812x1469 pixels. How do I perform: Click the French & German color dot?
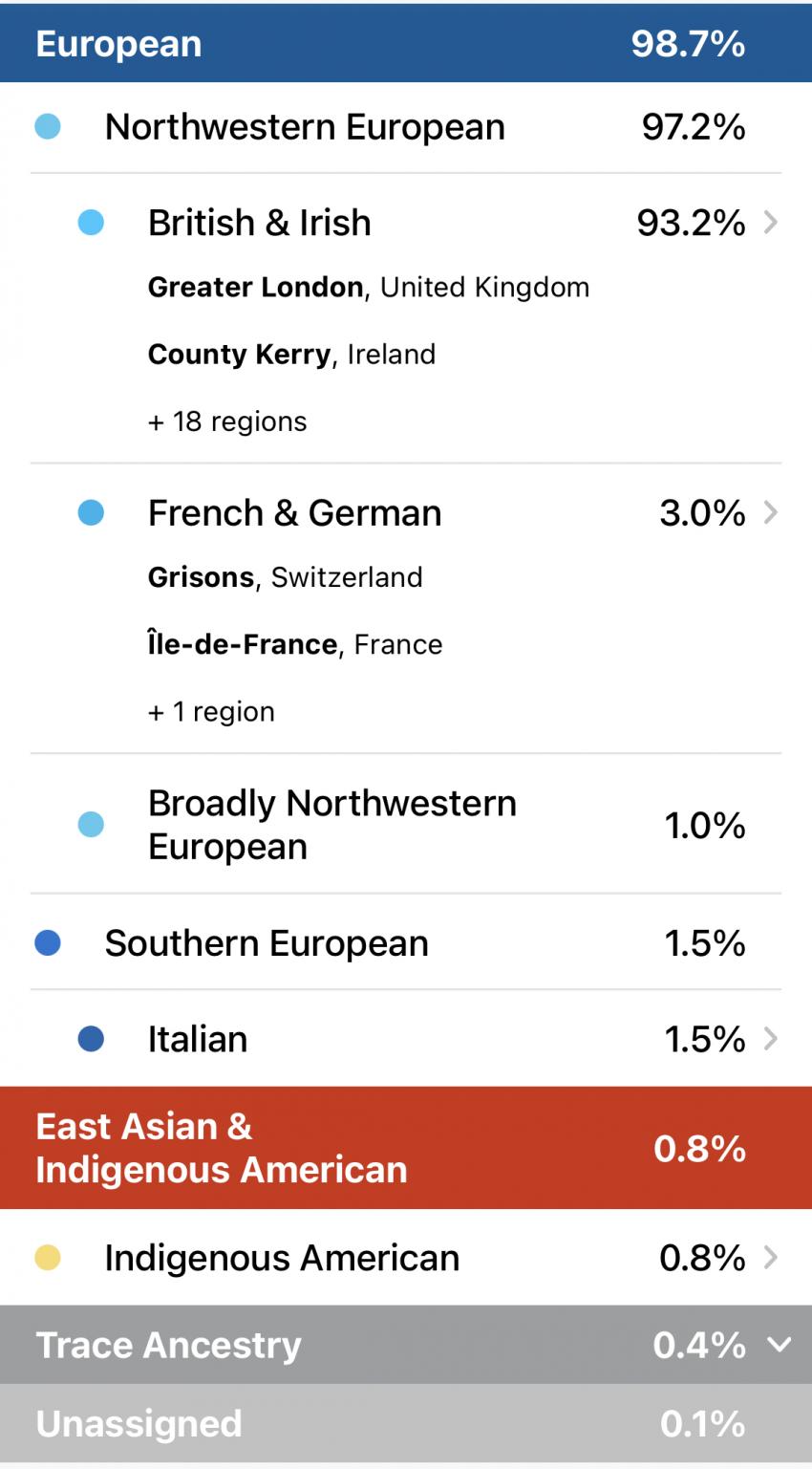[x=91, y=513]
